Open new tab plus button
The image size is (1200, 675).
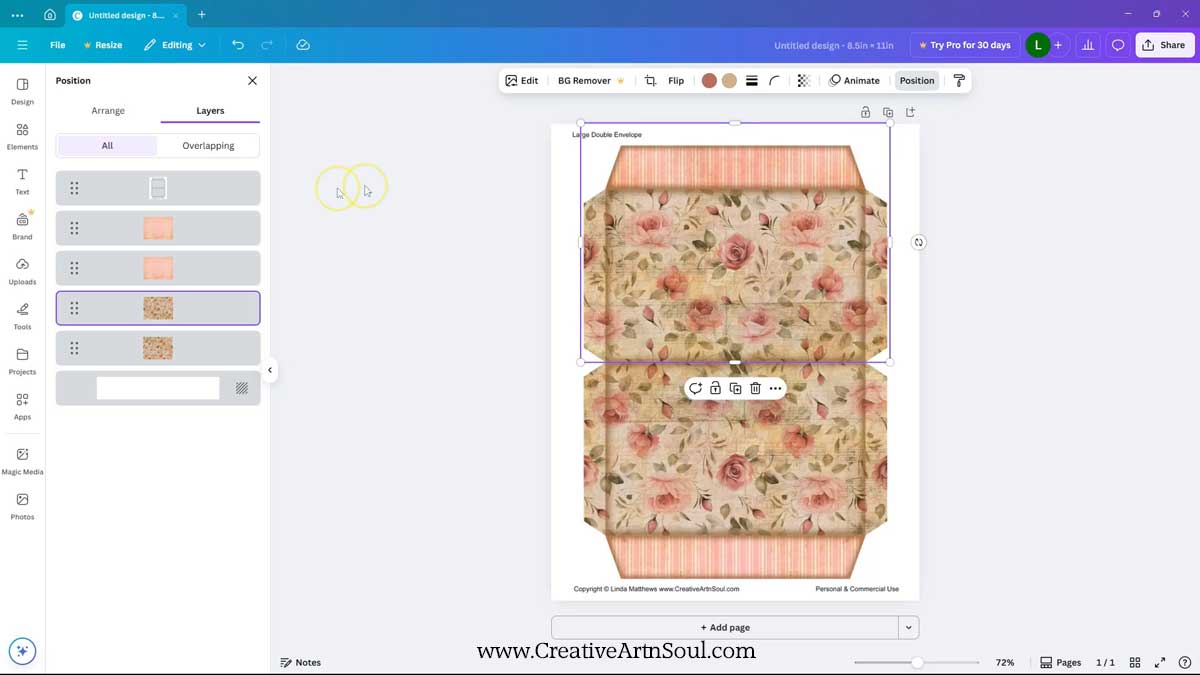[x=201, y=15]
